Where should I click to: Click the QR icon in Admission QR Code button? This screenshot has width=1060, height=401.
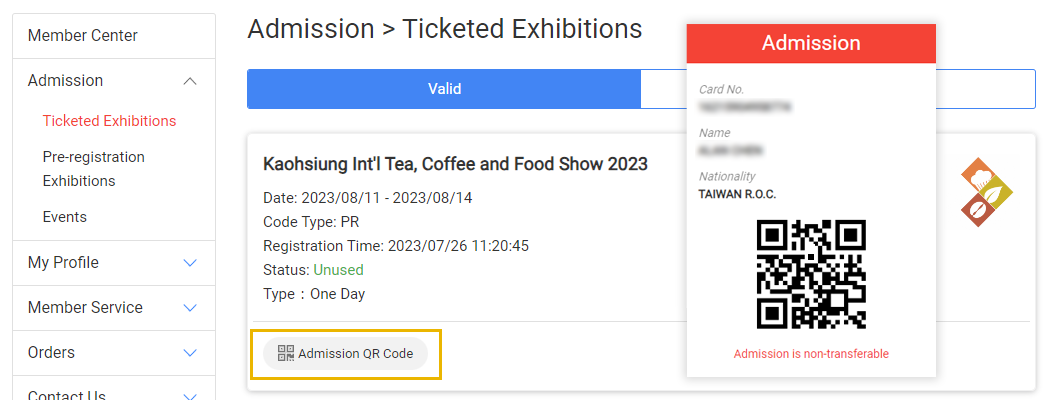(286, 353)
